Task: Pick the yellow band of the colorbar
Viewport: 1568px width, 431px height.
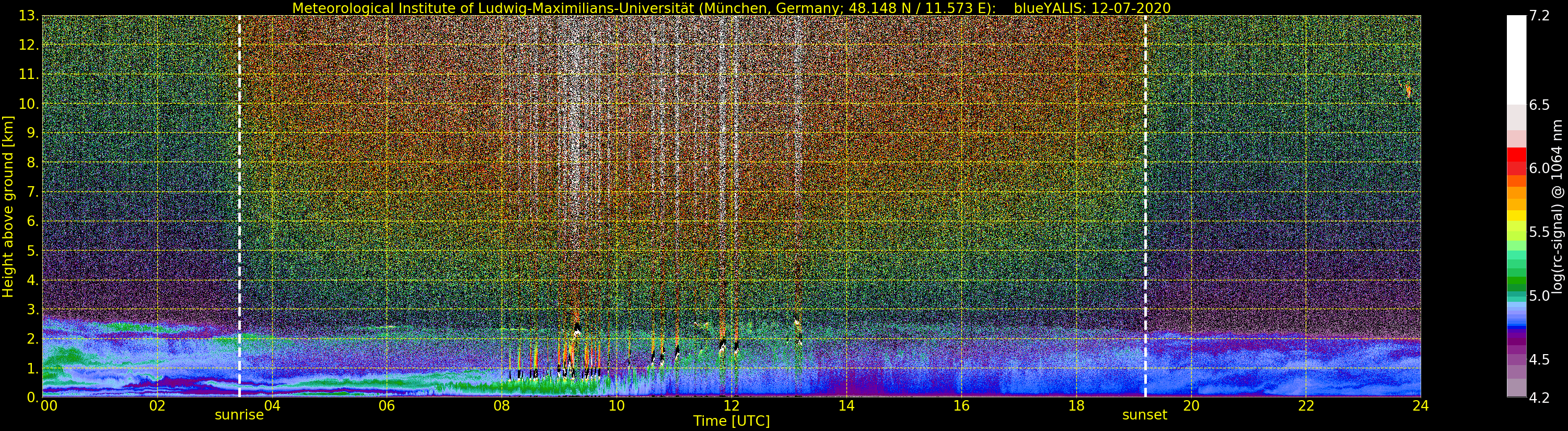Action: tap(1516, 215)
